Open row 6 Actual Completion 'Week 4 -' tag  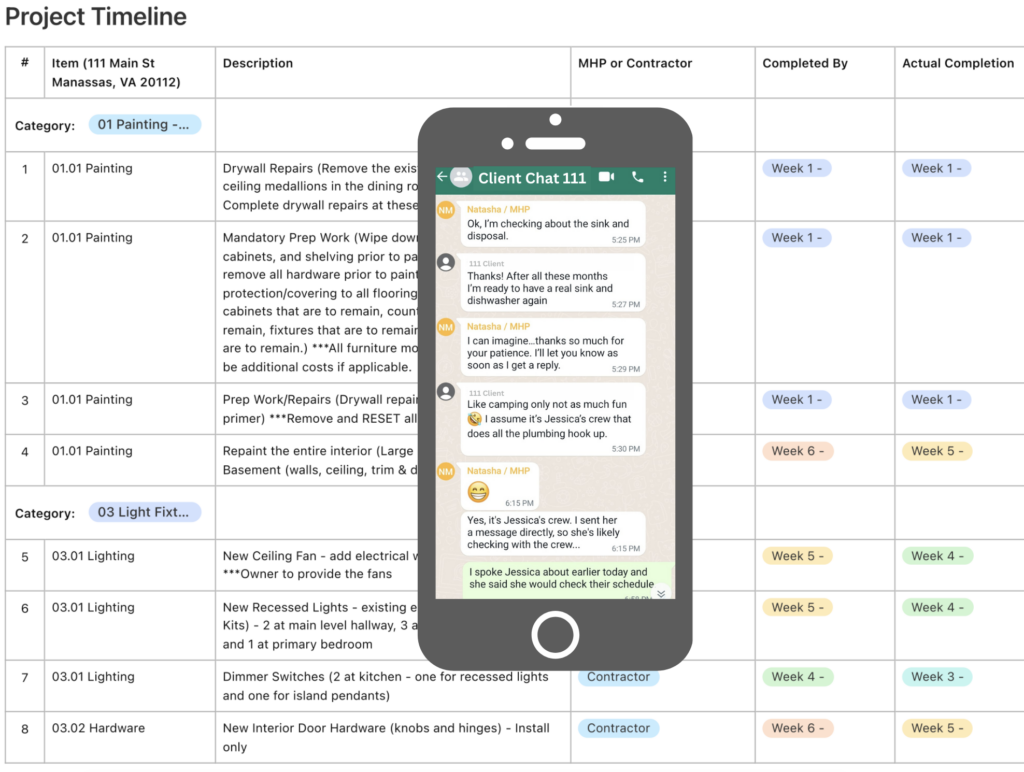(x=937, y=608)
